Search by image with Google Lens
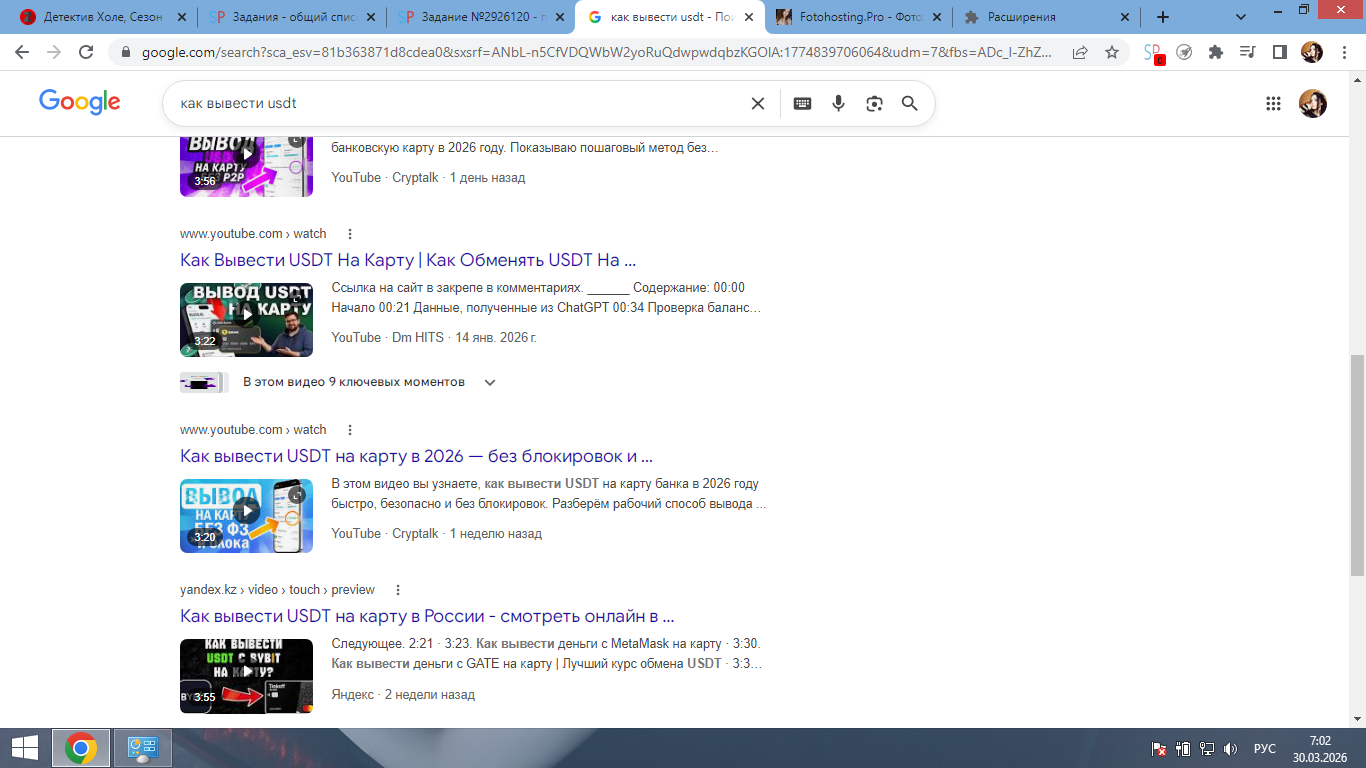 pyautogui.click(x=875, y=103)
